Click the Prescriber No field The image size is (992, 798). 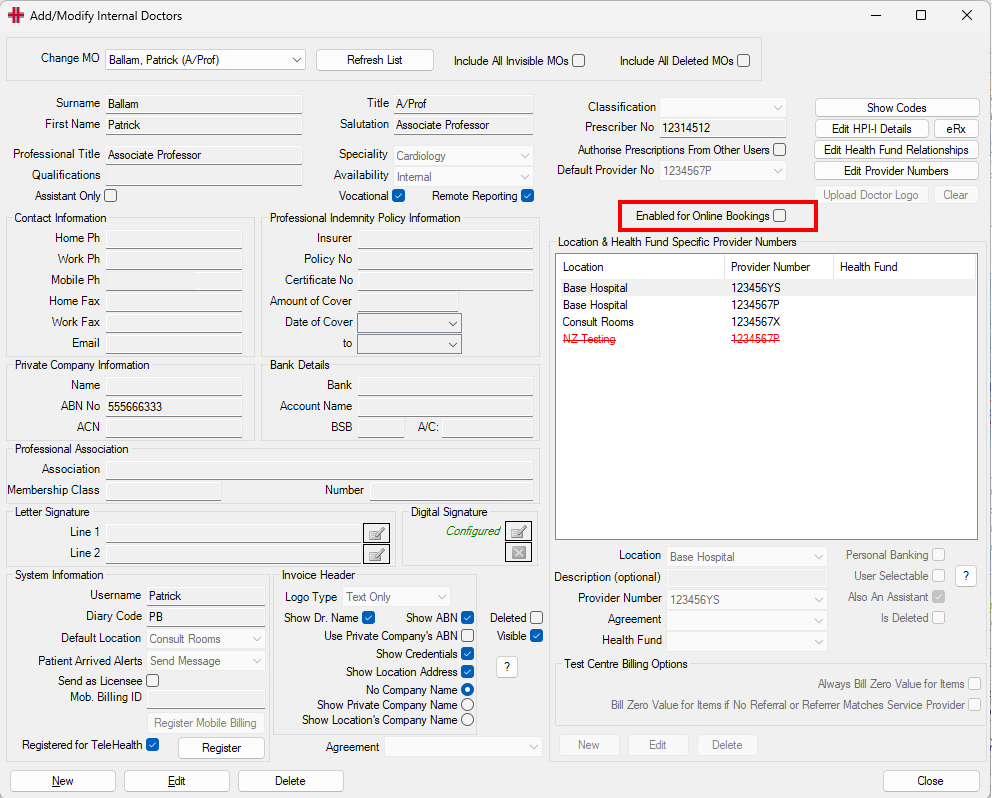[x=723, y=128]
